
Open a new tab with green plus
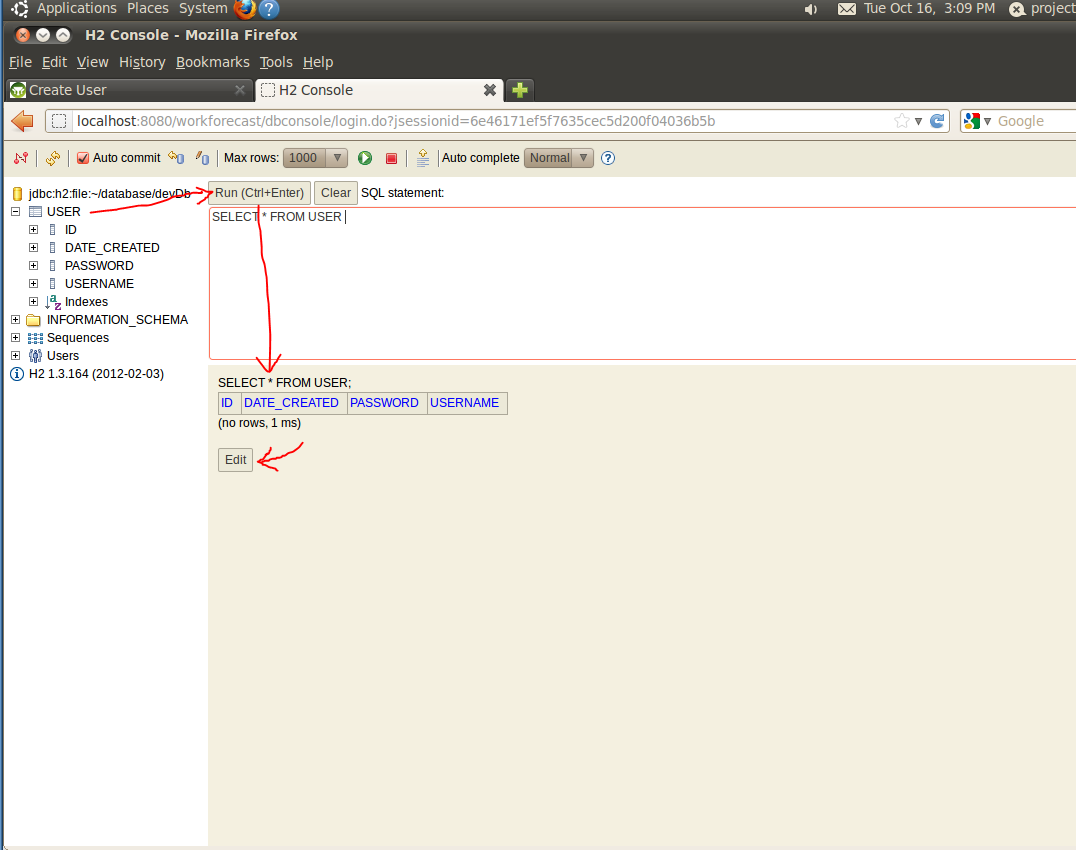coord(520,90)
